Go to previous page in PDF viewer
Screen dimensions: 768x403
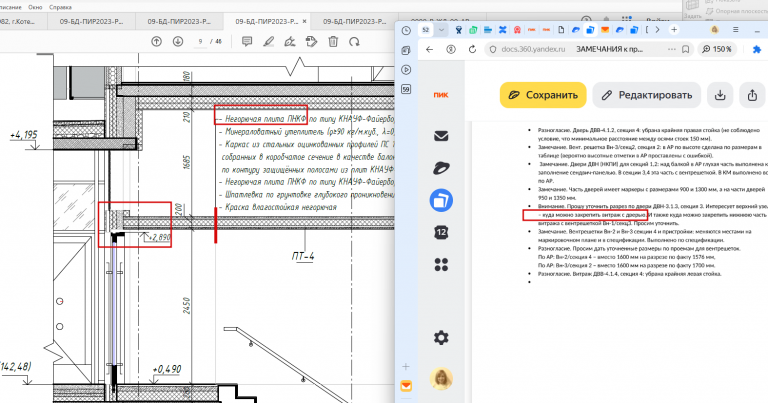[156, 42]
